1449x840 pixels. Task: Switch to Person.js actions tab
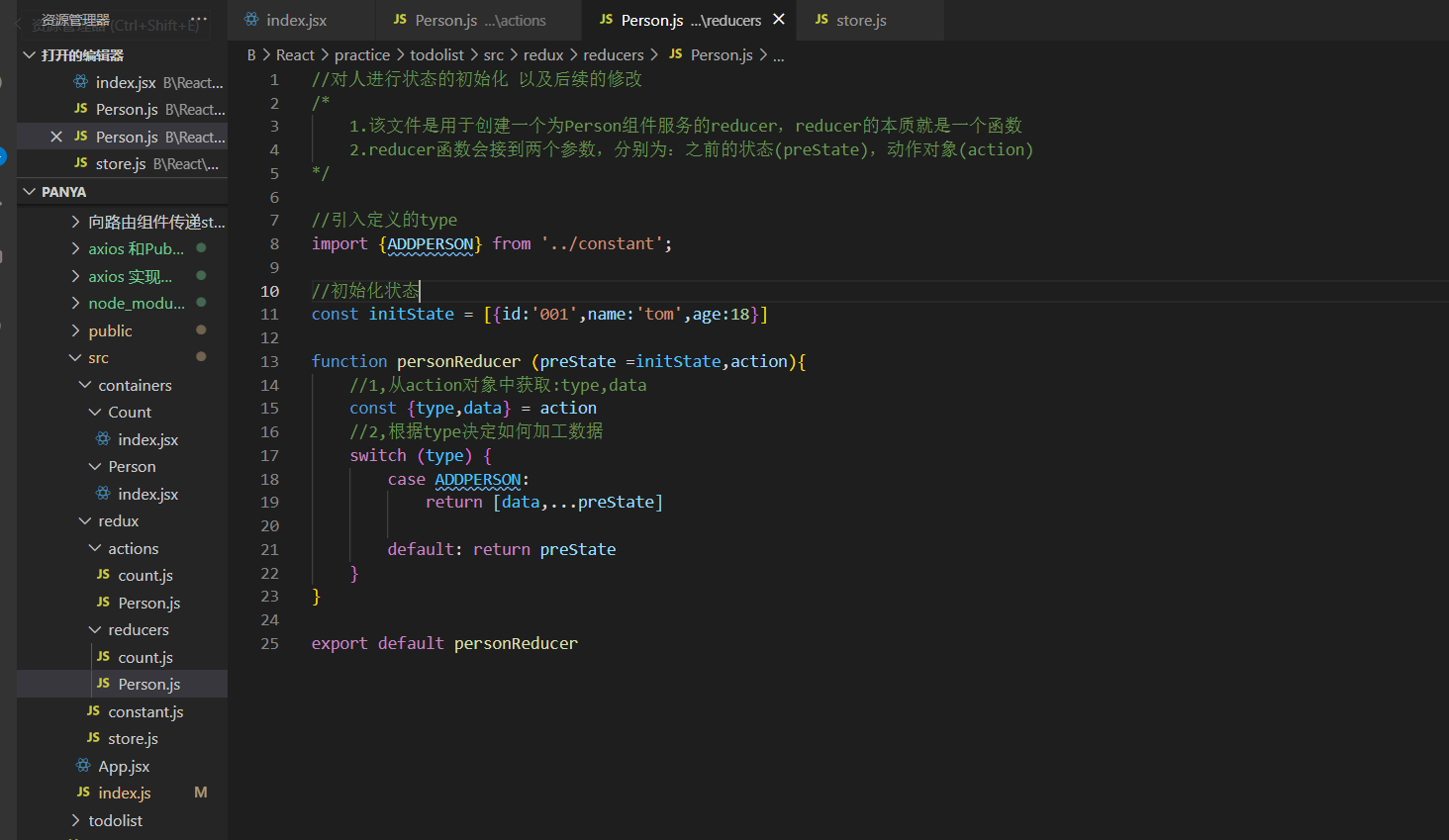[480, 20]
